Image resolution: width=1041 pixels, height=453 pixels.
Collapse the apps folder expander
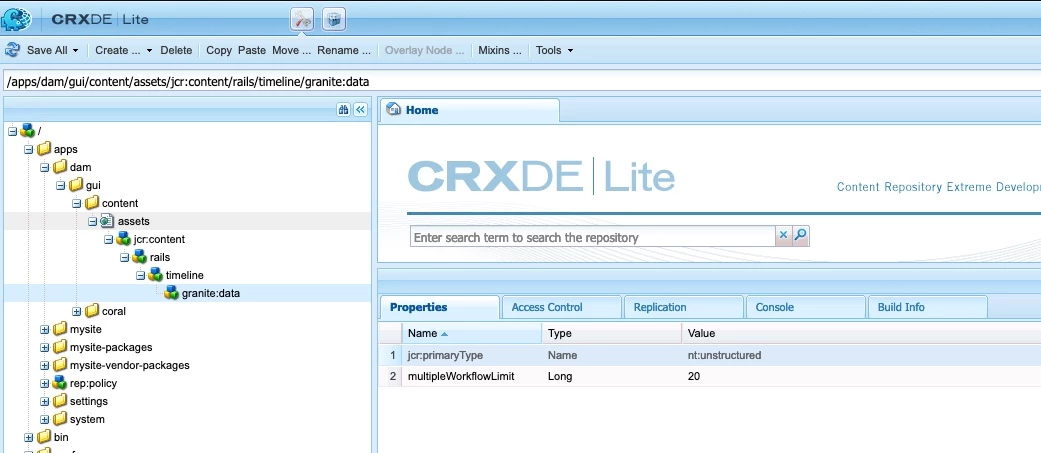(x=29, y=149)
